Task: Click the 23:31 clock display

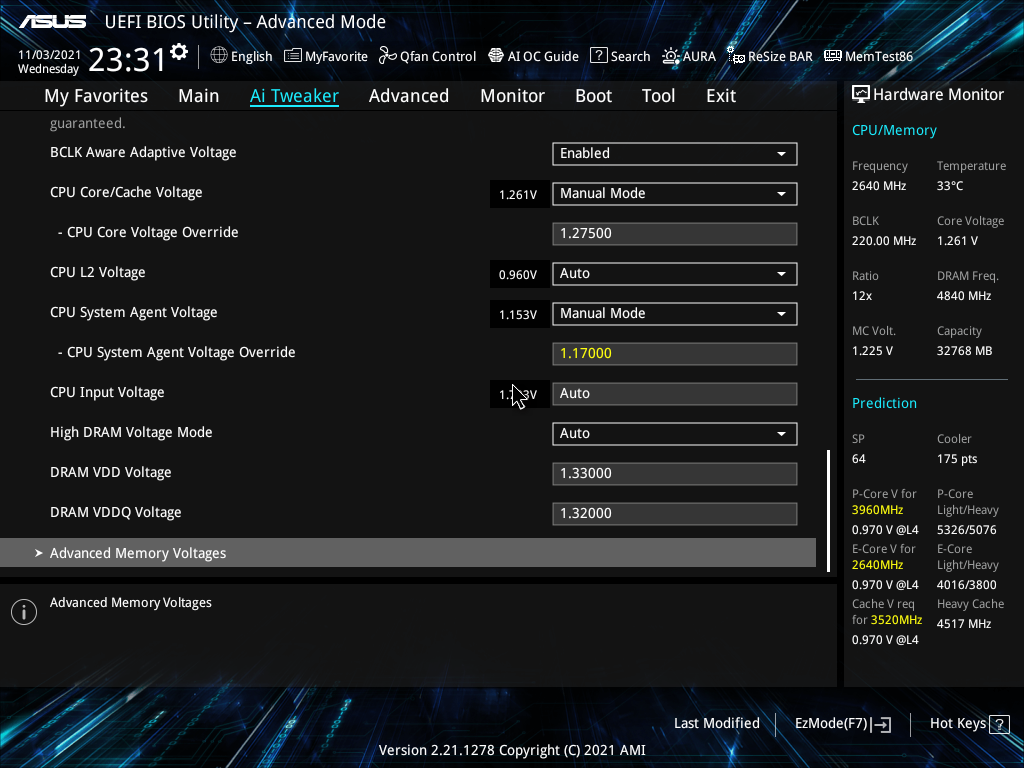Action: click(x=127, y=59)
